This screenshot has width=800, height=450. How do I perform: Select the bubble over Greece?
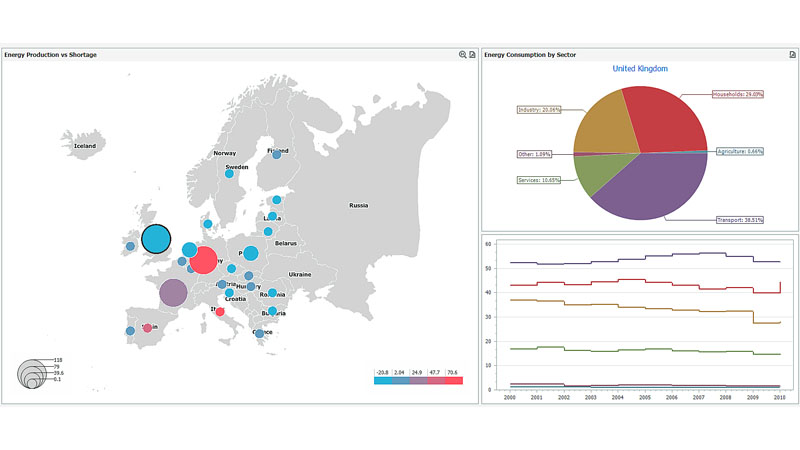[260, 334]
